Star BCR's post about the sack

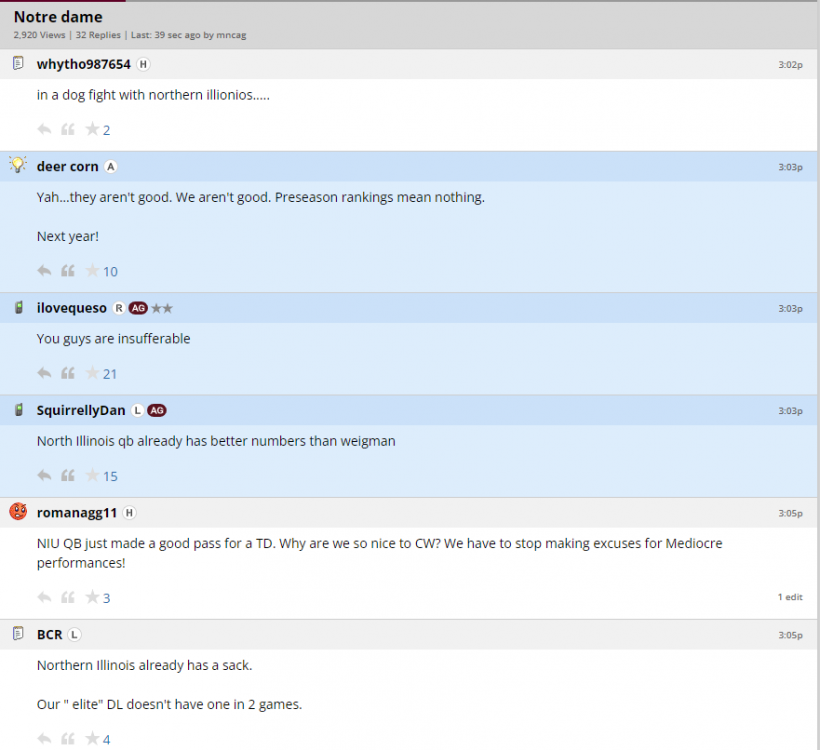pyautogui.click(x=92, y=739)
